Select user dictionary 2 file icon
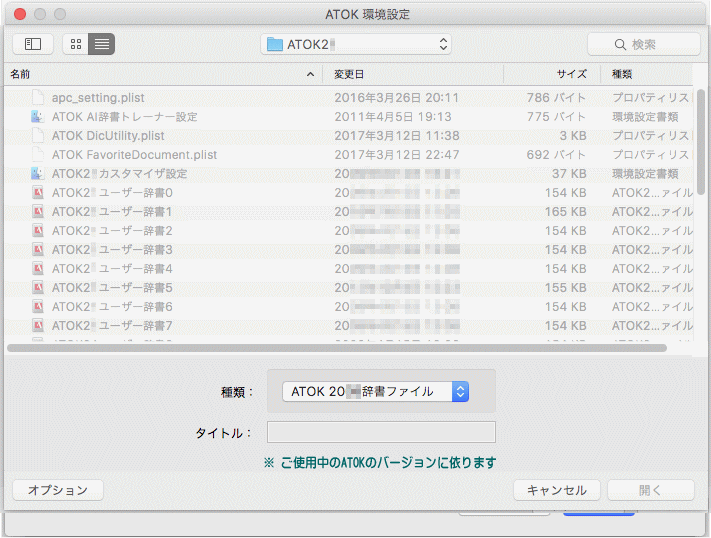 click(x=38, y=231)
